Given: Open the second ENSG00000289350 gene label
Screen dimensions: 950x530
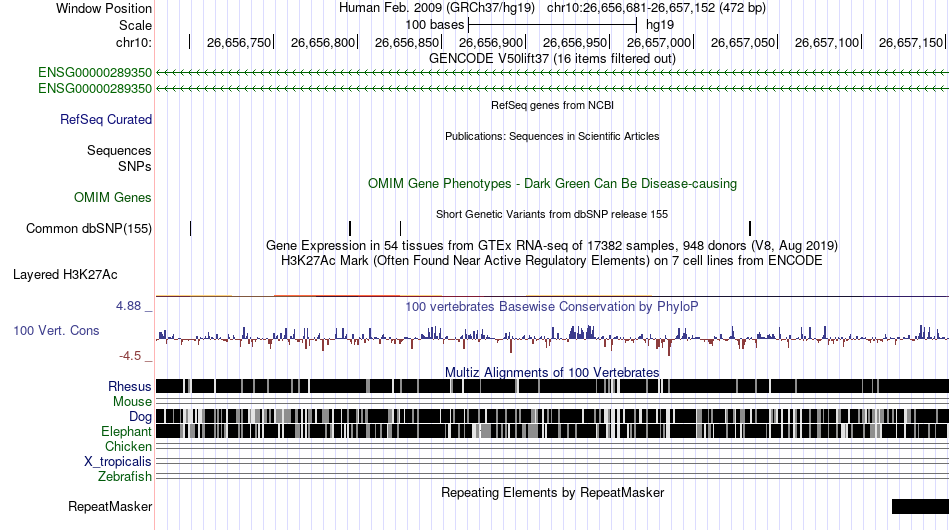Looking at the screenshot, I should [95, 88].
